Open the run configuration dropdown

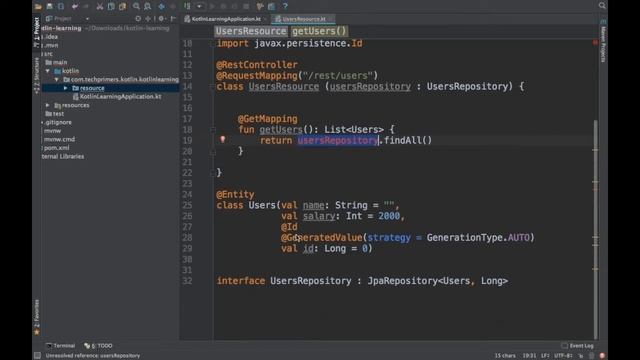[x=199, y=6]
